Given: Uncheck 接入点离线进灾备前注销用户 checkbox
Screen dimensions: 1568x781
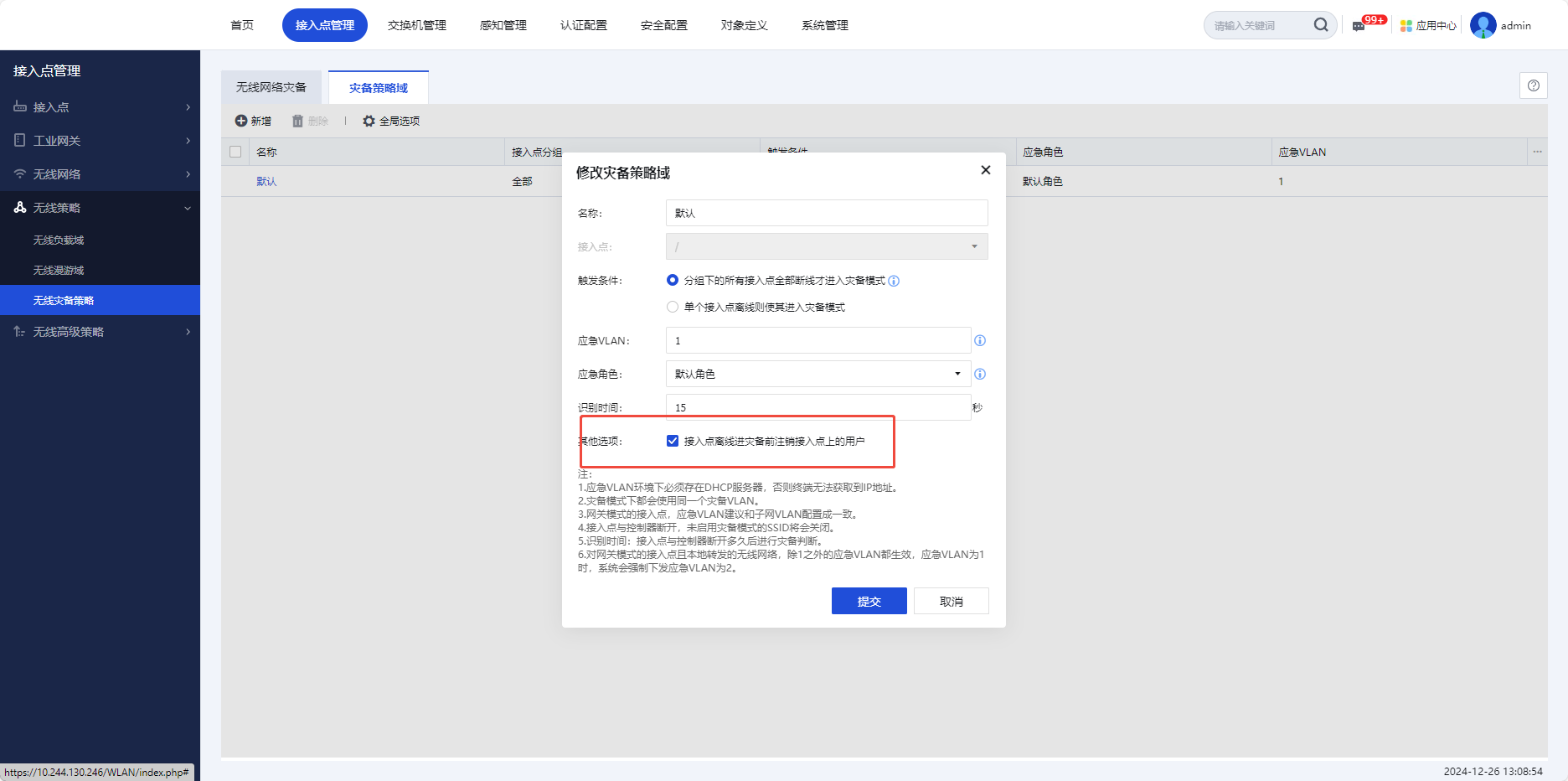Looking at the screenshot, I should click(673, 441).
